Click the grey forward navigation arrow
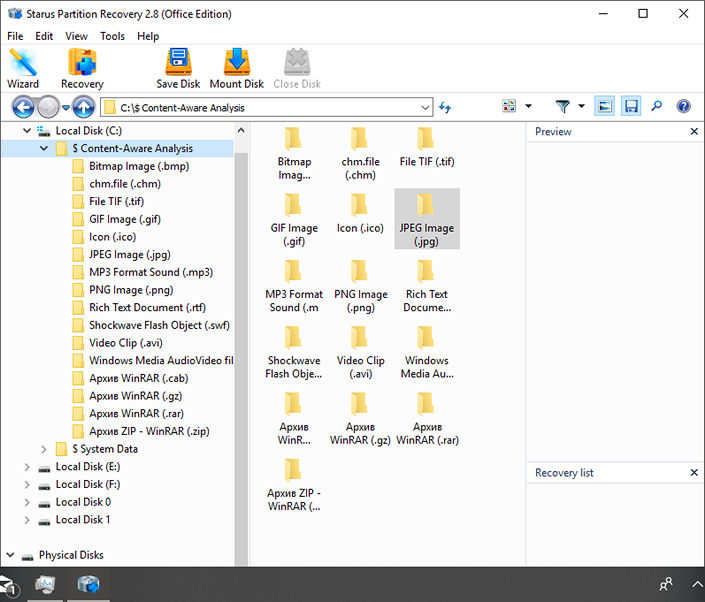 [x=48, y=107]
